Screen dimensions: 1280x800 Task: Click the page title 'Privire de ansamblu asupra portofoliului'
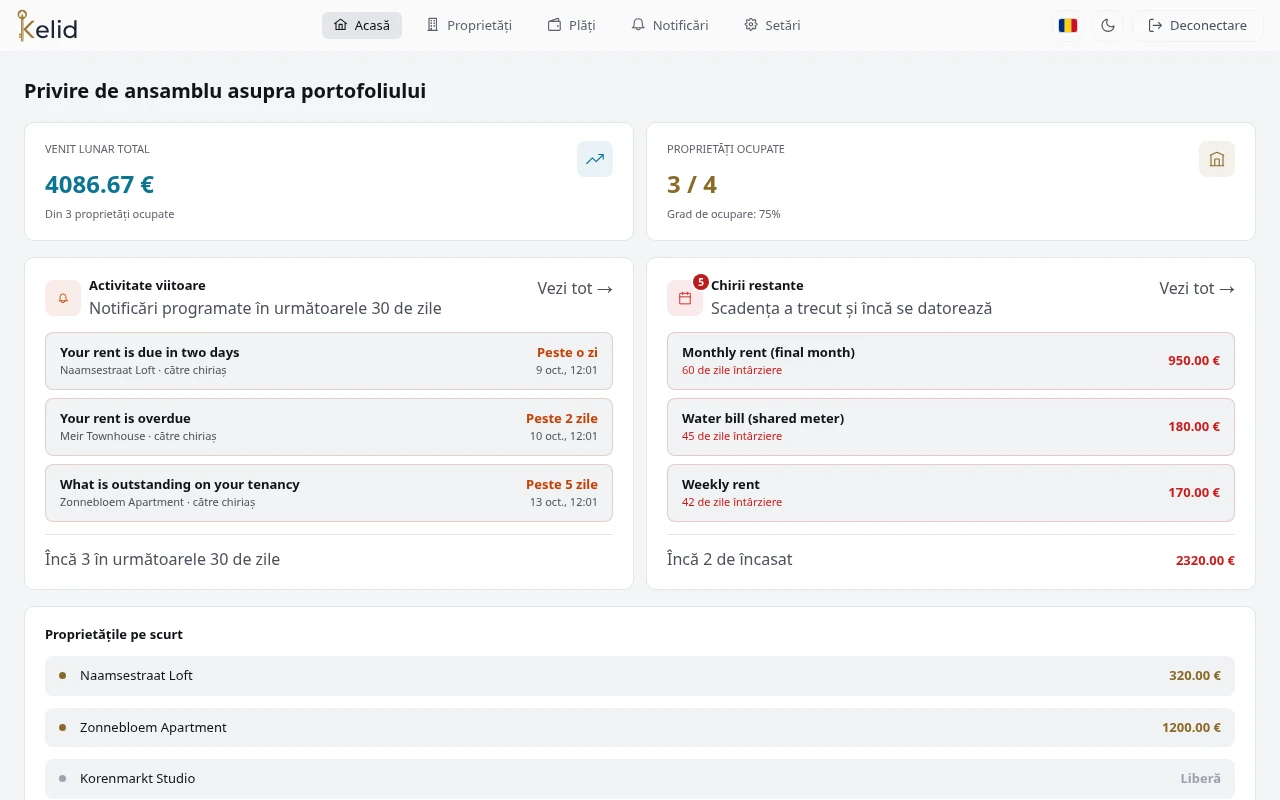[225, 91]
